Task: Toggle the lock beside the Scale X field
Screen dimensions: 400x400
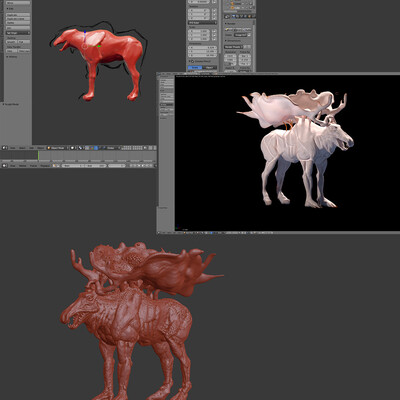Action: click(x=214, y=31)
